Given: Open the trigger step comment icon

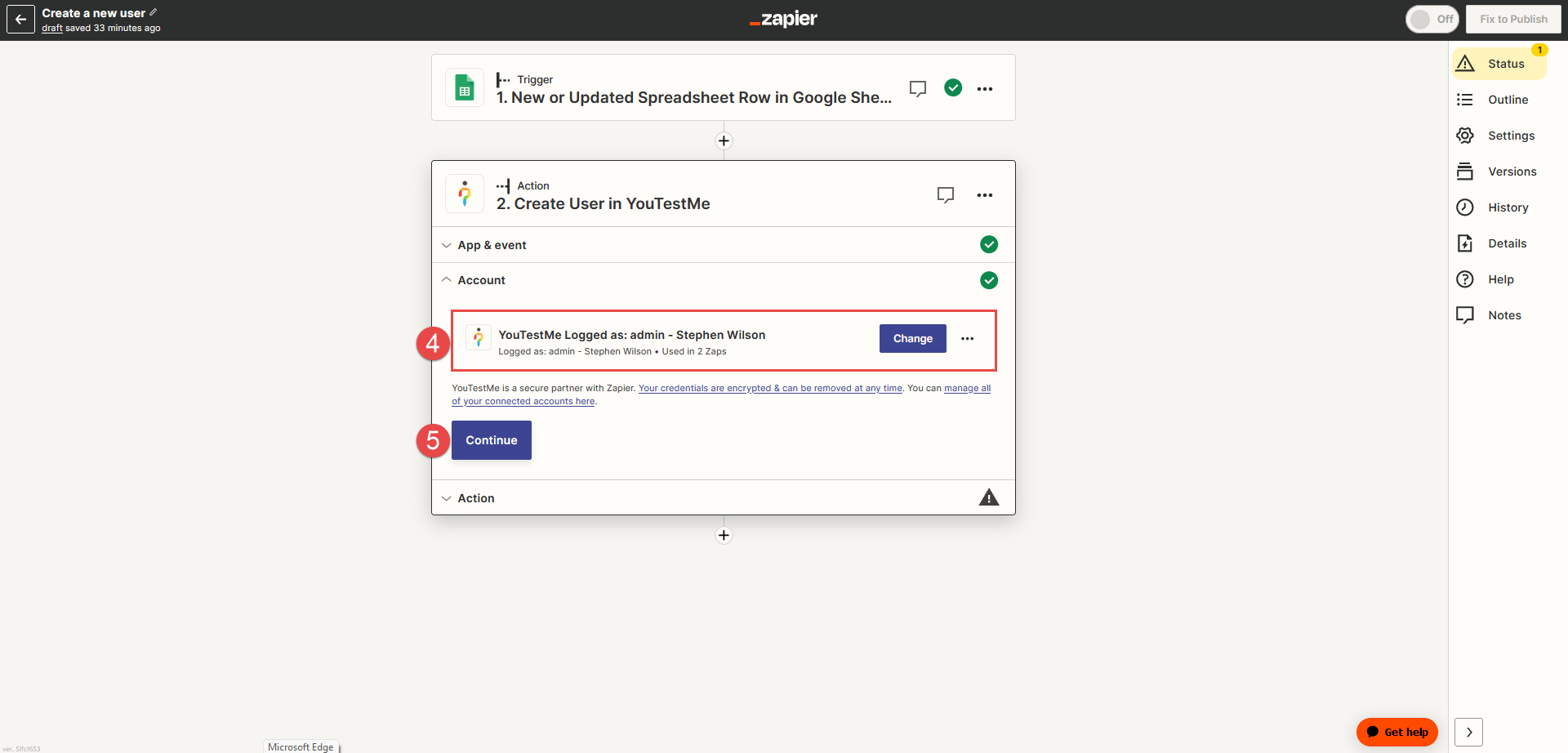Looking at the screenshot, I should click(x=918, y=88).
